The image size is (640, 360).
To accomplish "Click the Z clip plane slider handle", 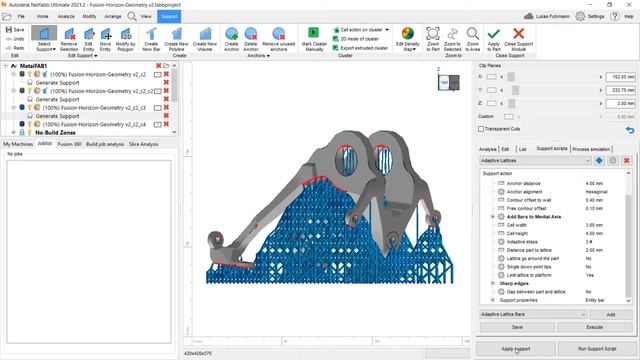I will coord(512,104).
